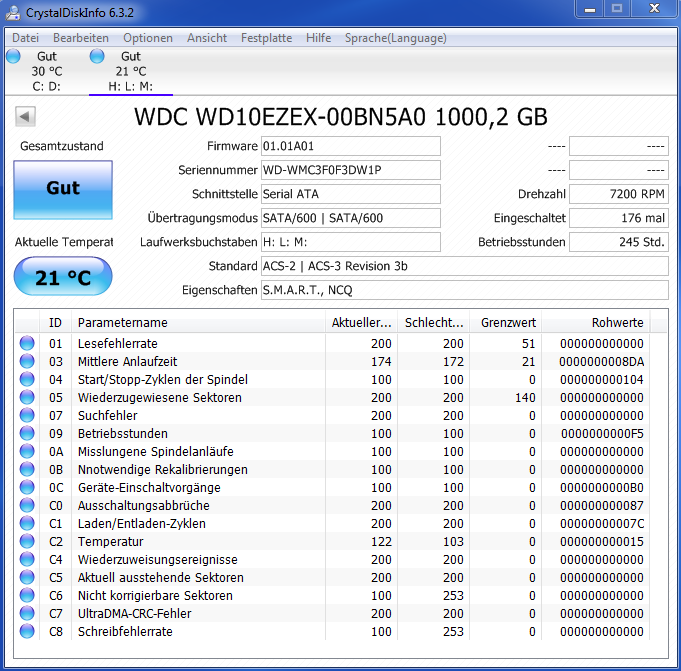Click the ID column header
Image resolution: width=681 pixels, height=671 pixels.
coord(55,323)
